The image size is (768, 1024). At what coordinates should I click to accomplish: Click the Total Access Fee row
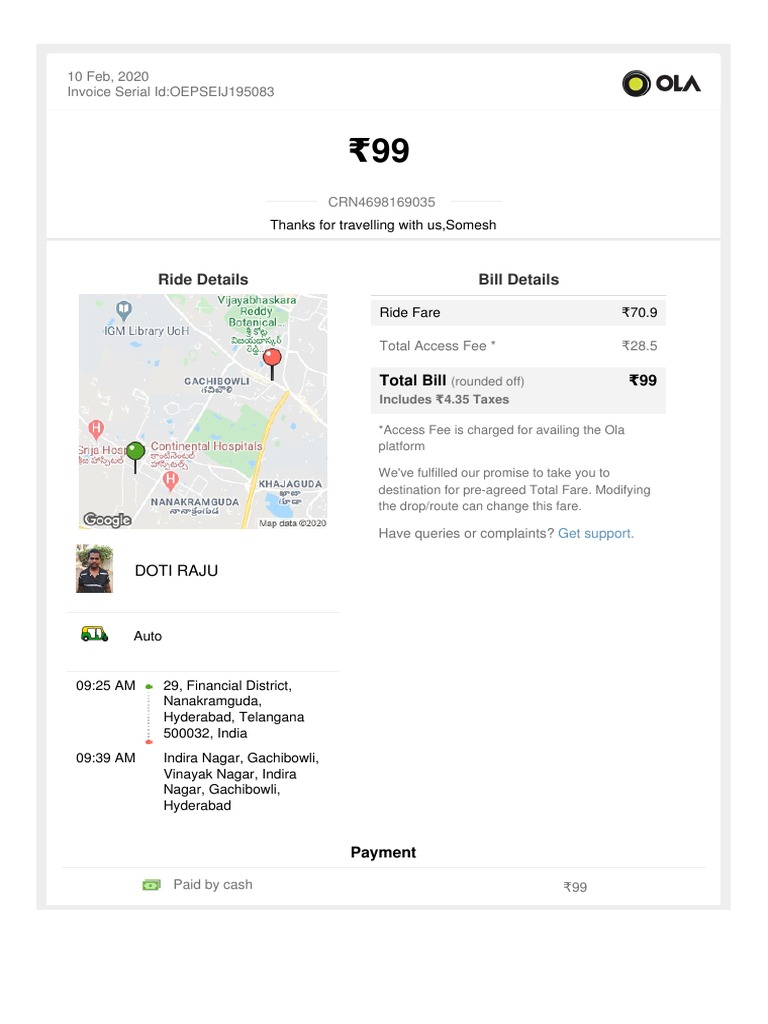(x=517, y=346)
